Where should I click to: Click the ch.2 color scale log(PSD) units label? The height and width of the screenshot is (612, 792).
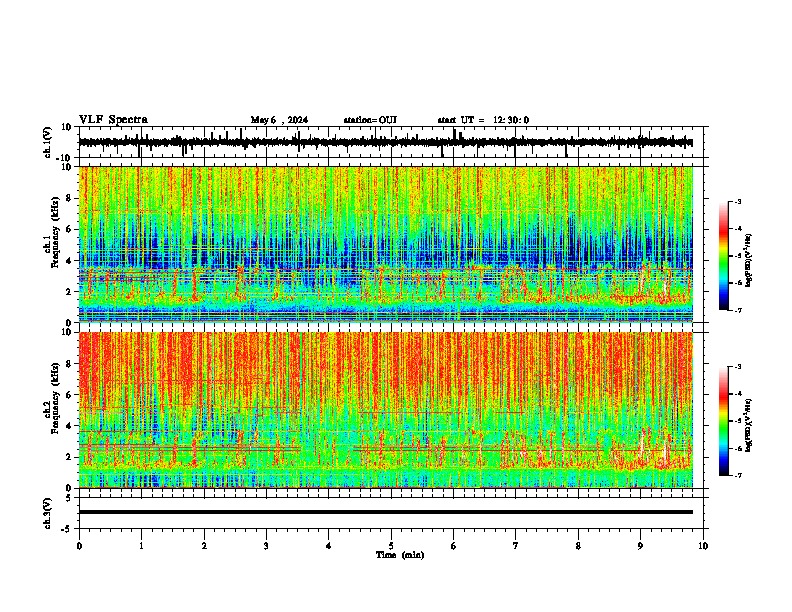[x=748, y=426]
